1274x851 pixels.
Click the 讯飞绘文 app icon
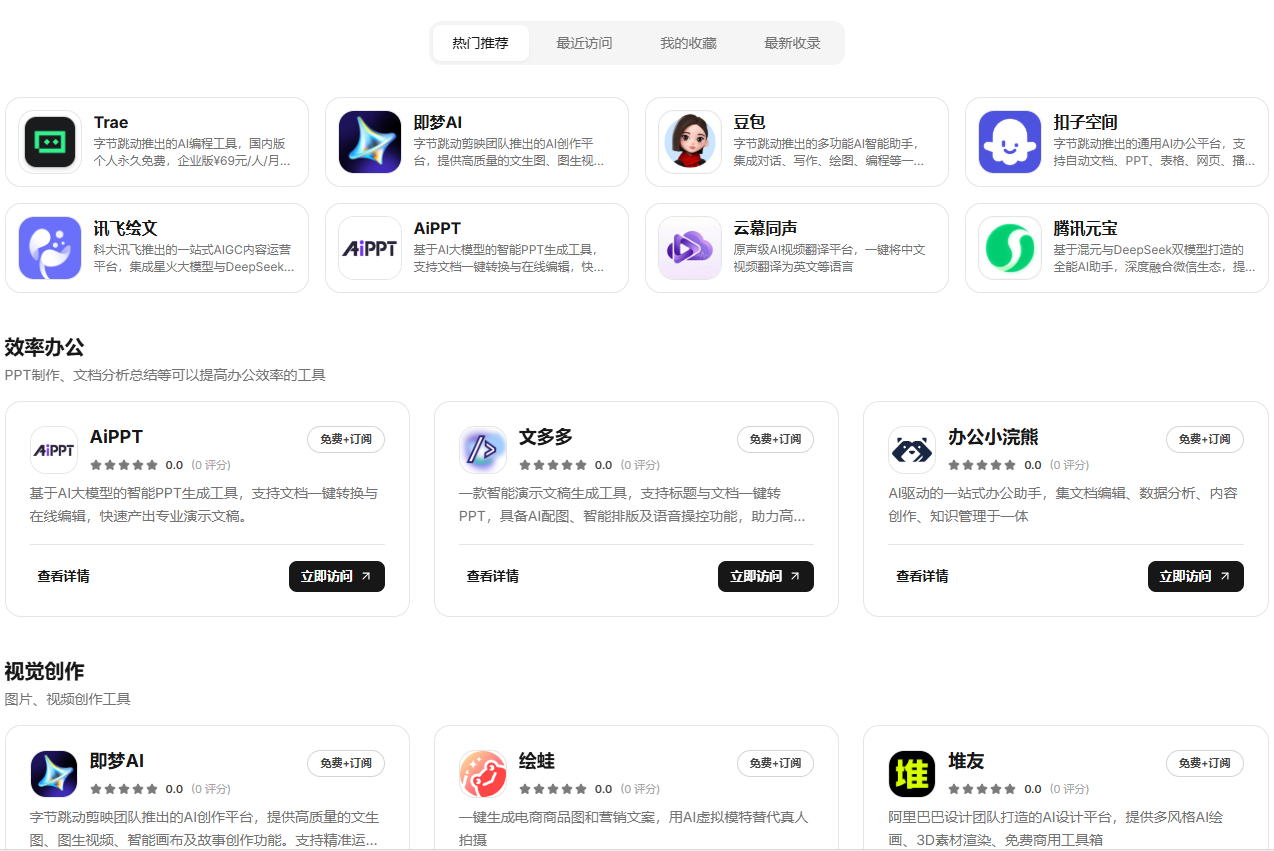click(x=49, y=248)
